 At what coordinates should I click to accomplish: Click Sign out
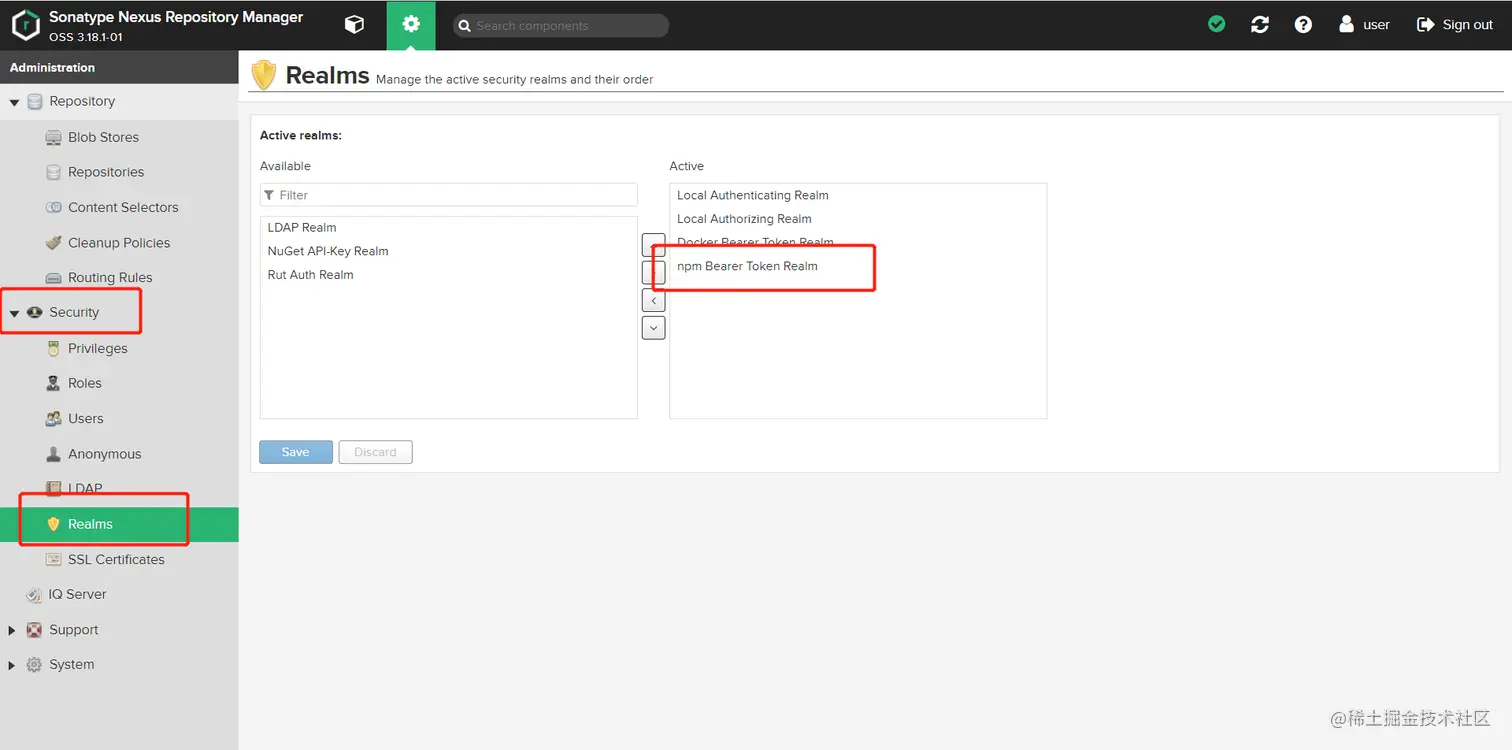coord(1455,24)
